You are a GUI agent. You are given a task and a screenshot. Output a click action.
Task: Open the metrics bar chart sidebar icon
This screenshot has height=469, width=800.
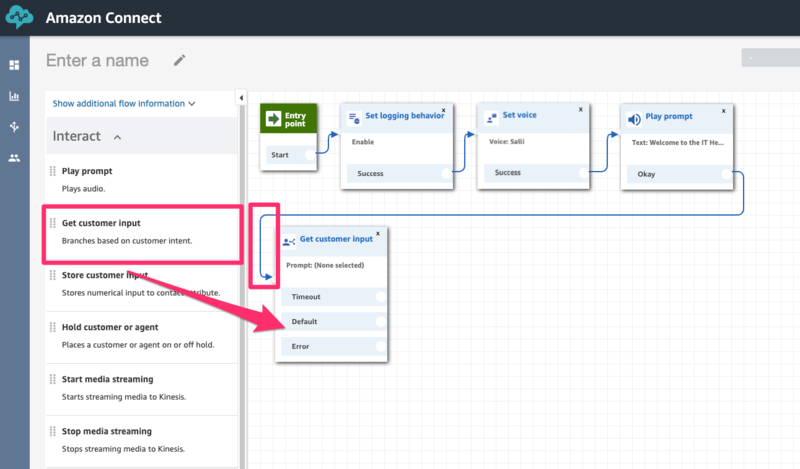[14, 96]
